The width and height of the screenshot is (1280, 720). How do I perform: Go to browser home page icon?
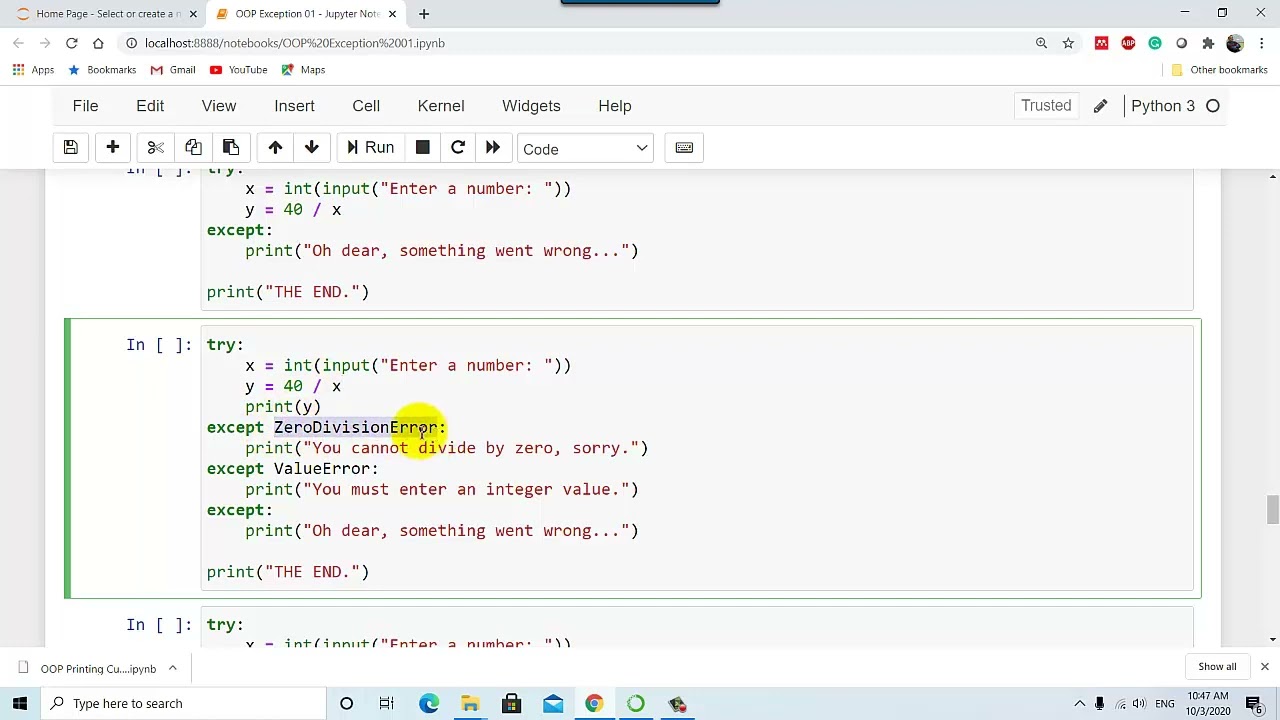(98, 43)
